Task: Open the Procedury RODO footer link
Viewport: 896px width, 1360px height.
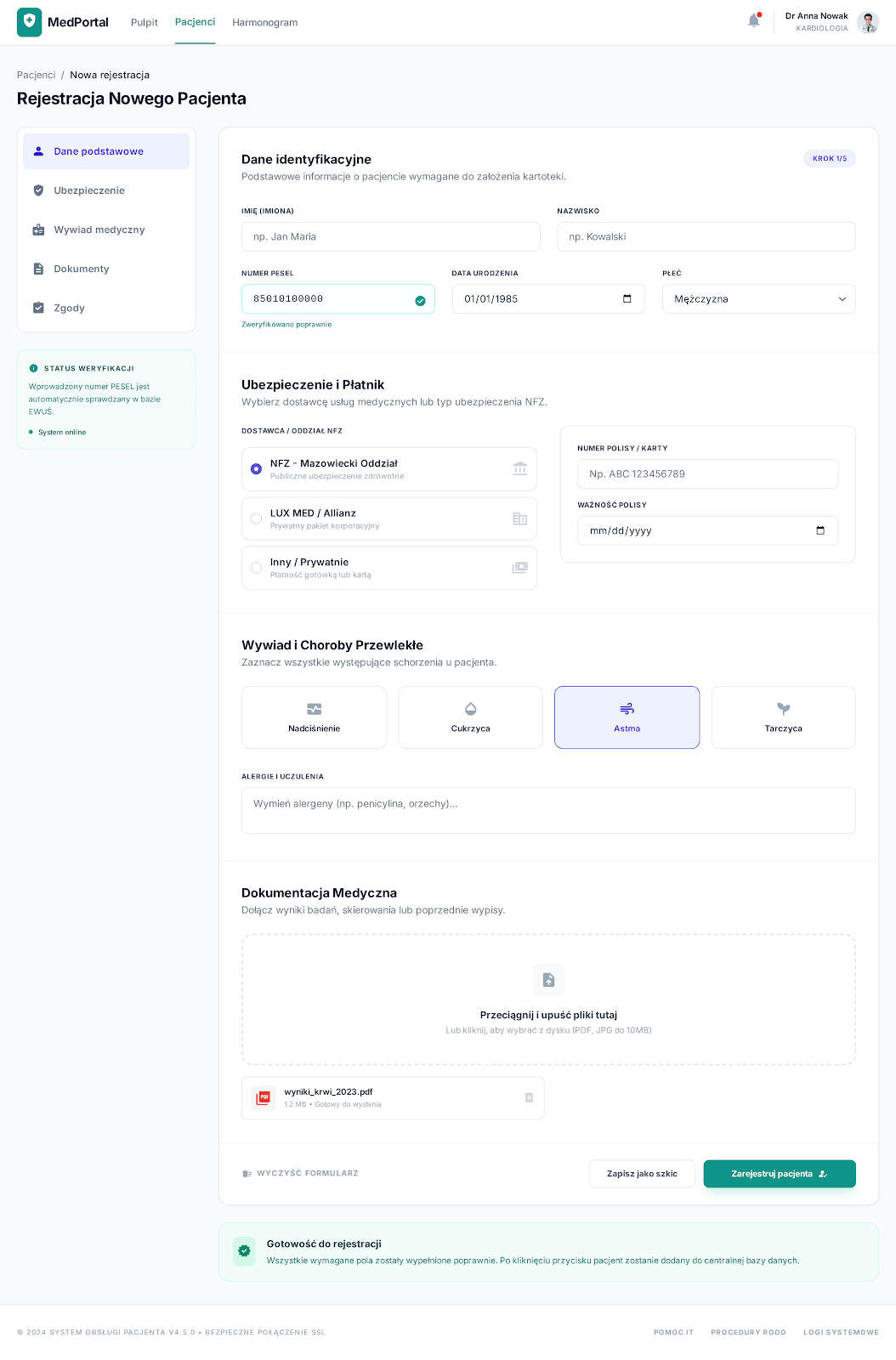Action: point(748,1332)
